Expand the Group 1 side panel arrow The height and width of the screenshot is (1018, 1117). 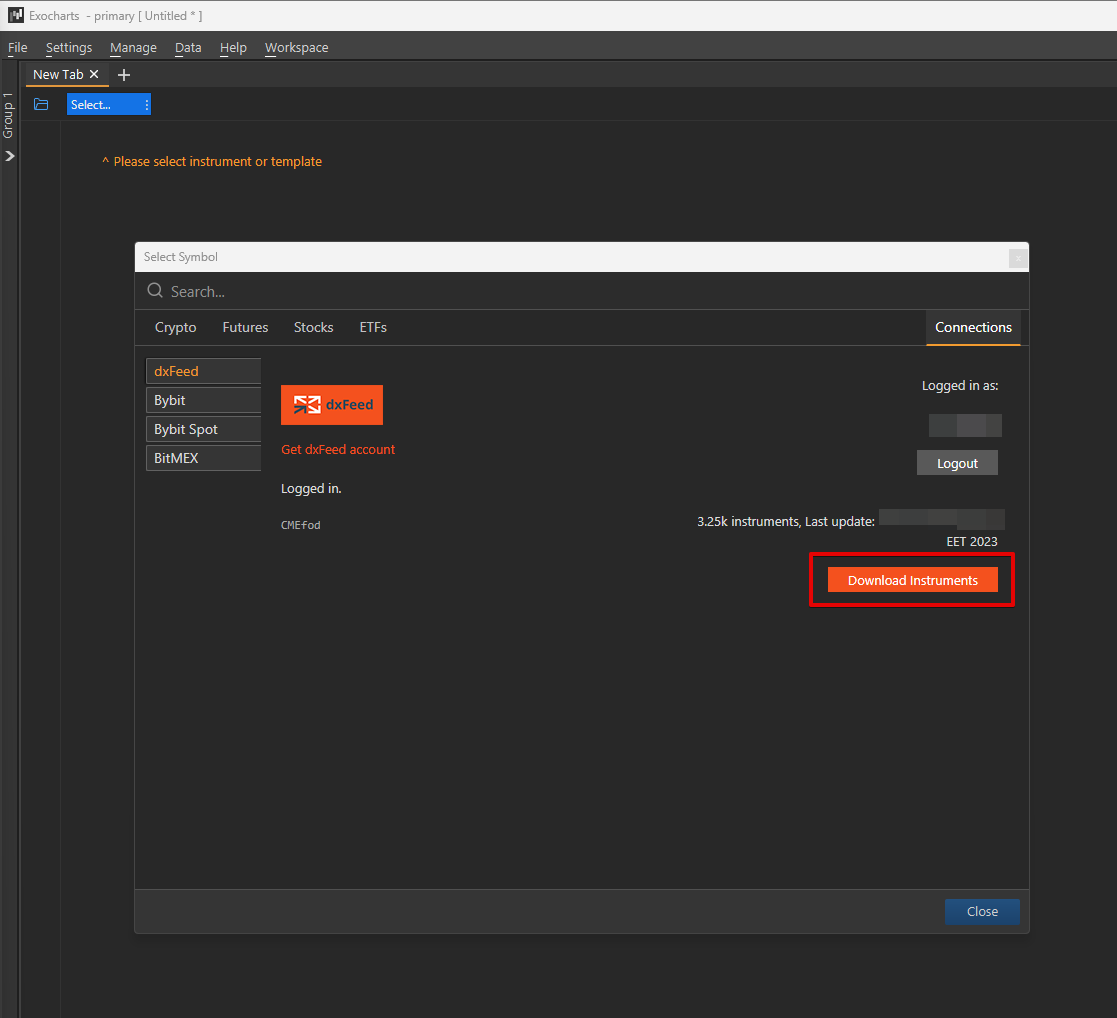[9, 156]
